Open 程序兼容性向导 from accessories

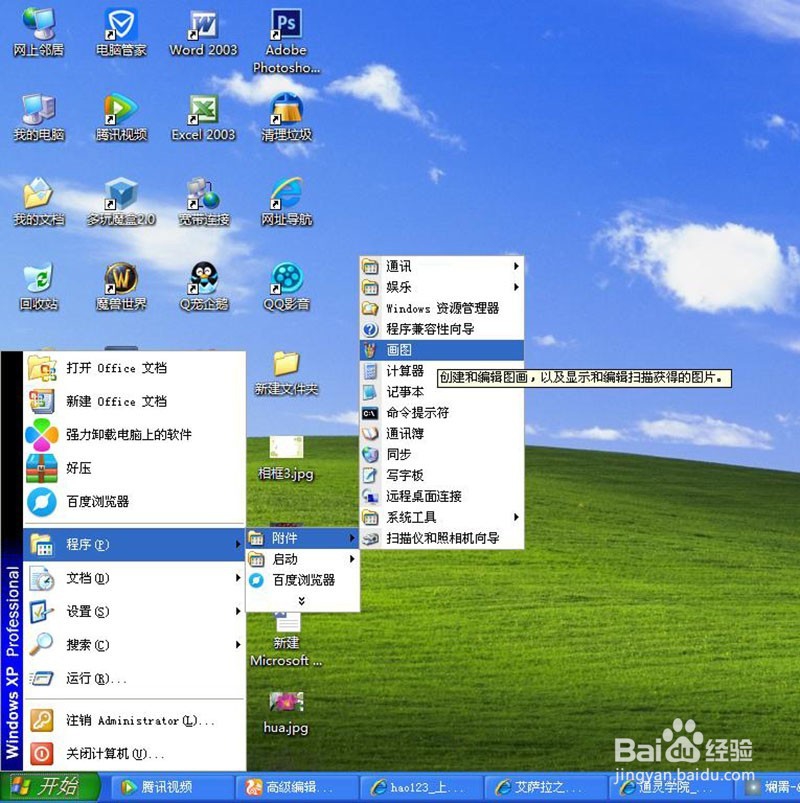tap(442, 329)
